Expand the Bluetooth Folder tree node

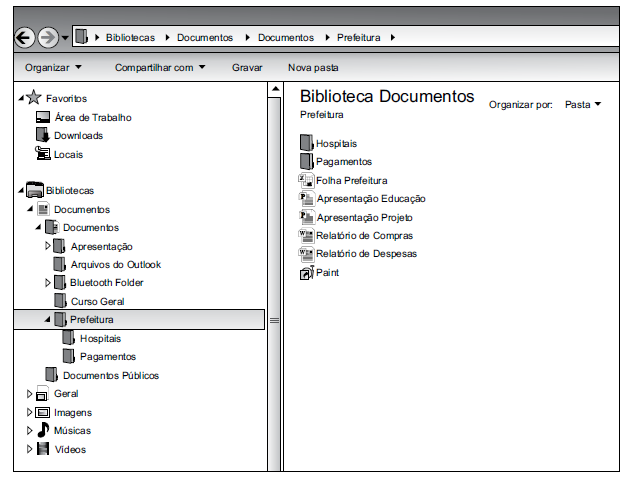[x=47, y=283]
